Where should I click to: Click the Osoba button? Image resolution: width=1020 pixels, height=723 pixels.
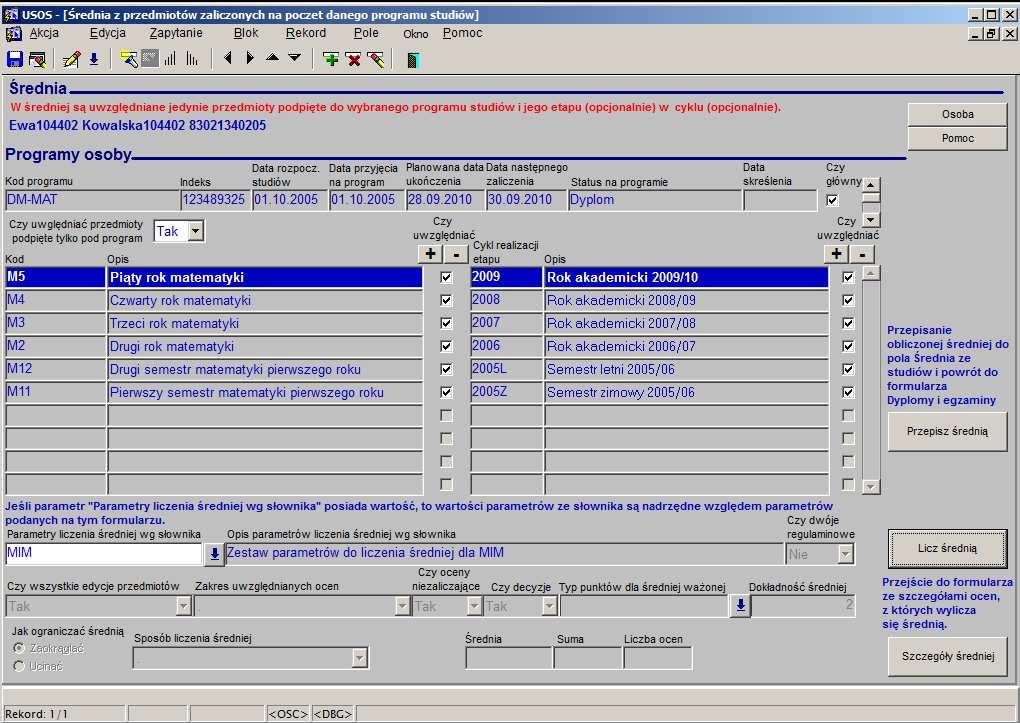point(958,115)
